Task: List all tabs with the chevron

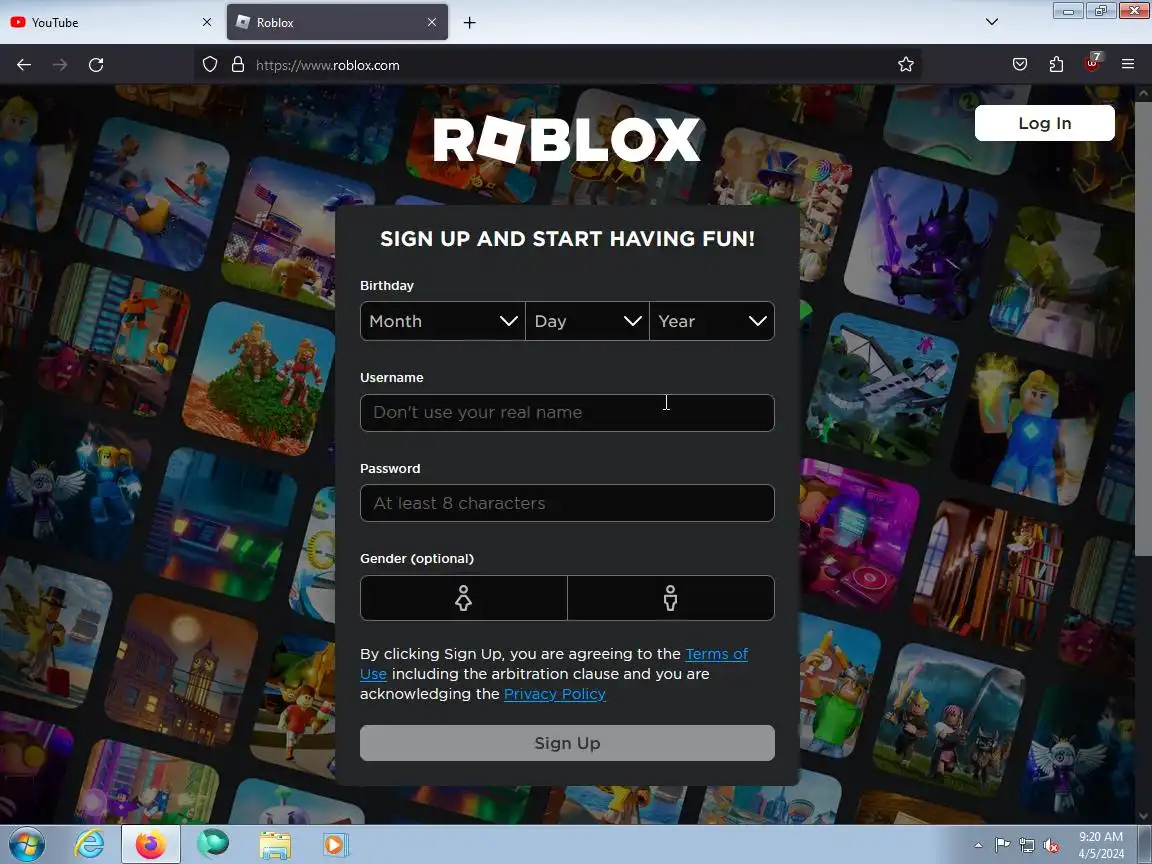Action: pos(992,22)
